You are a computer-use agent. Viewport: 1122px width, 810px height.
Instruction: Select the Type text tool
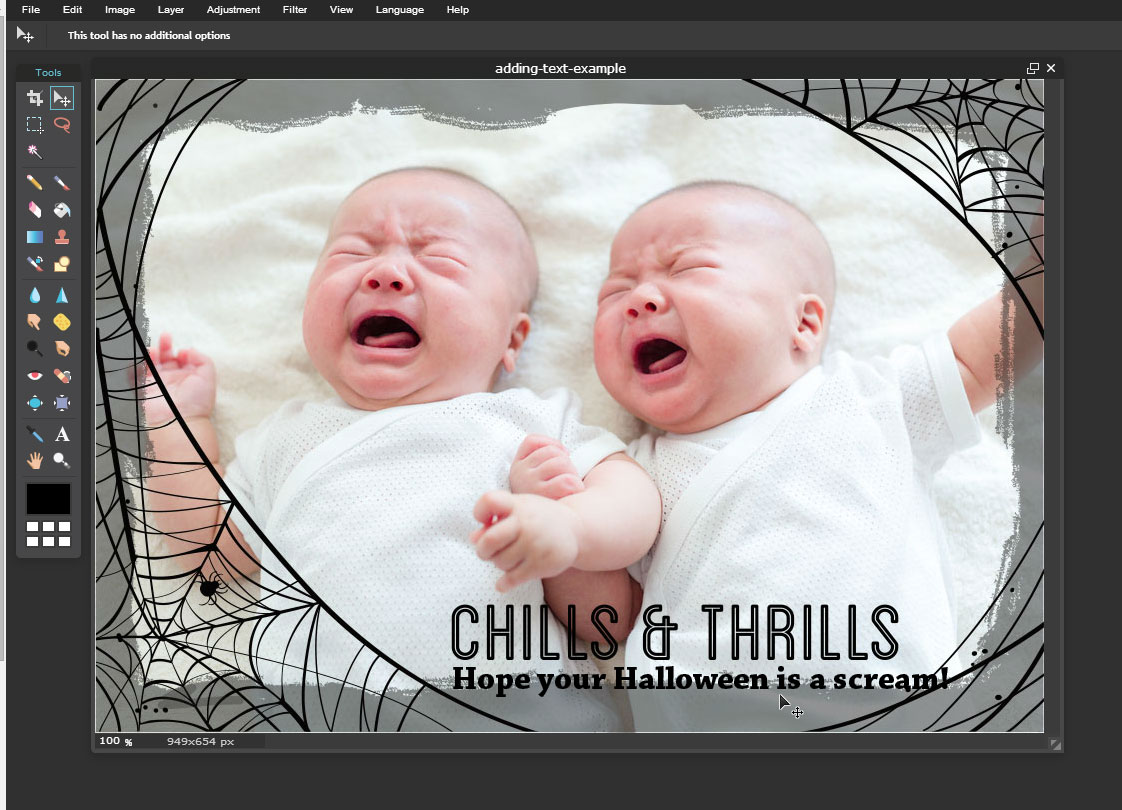click(62, 434)
